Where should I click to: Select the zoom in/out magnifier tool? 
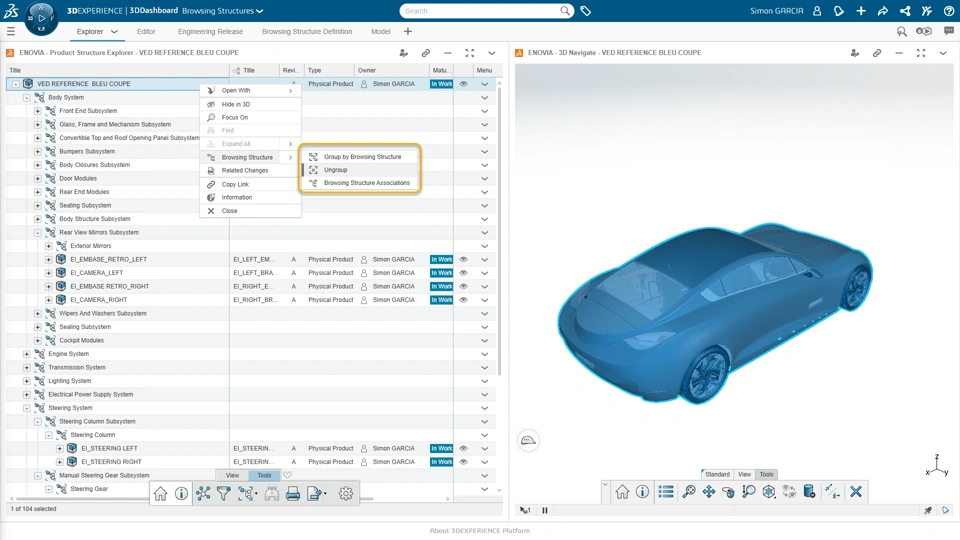[748, 492]
